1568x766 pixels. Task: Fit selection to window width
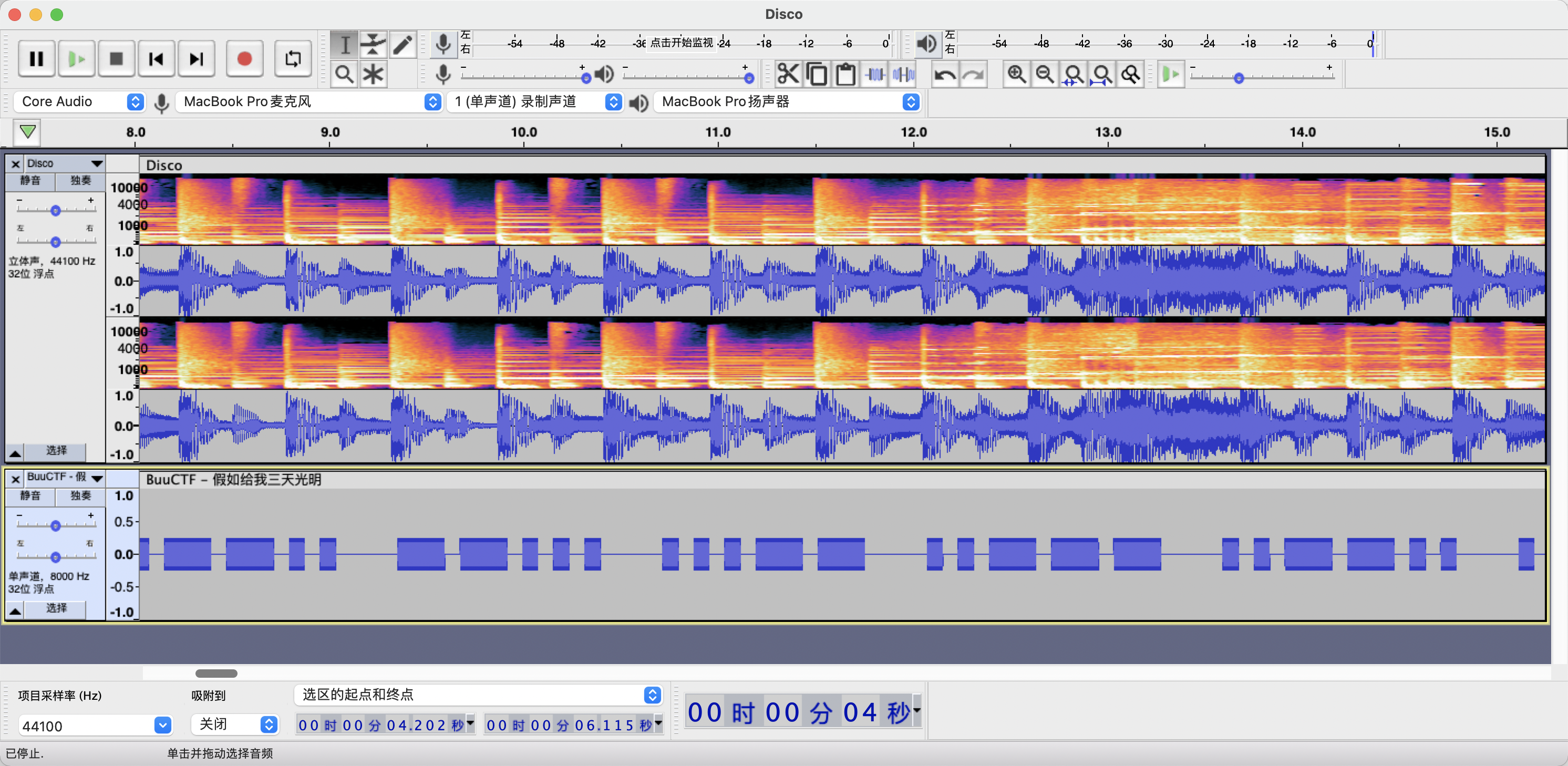click(x=1073, y=74)
